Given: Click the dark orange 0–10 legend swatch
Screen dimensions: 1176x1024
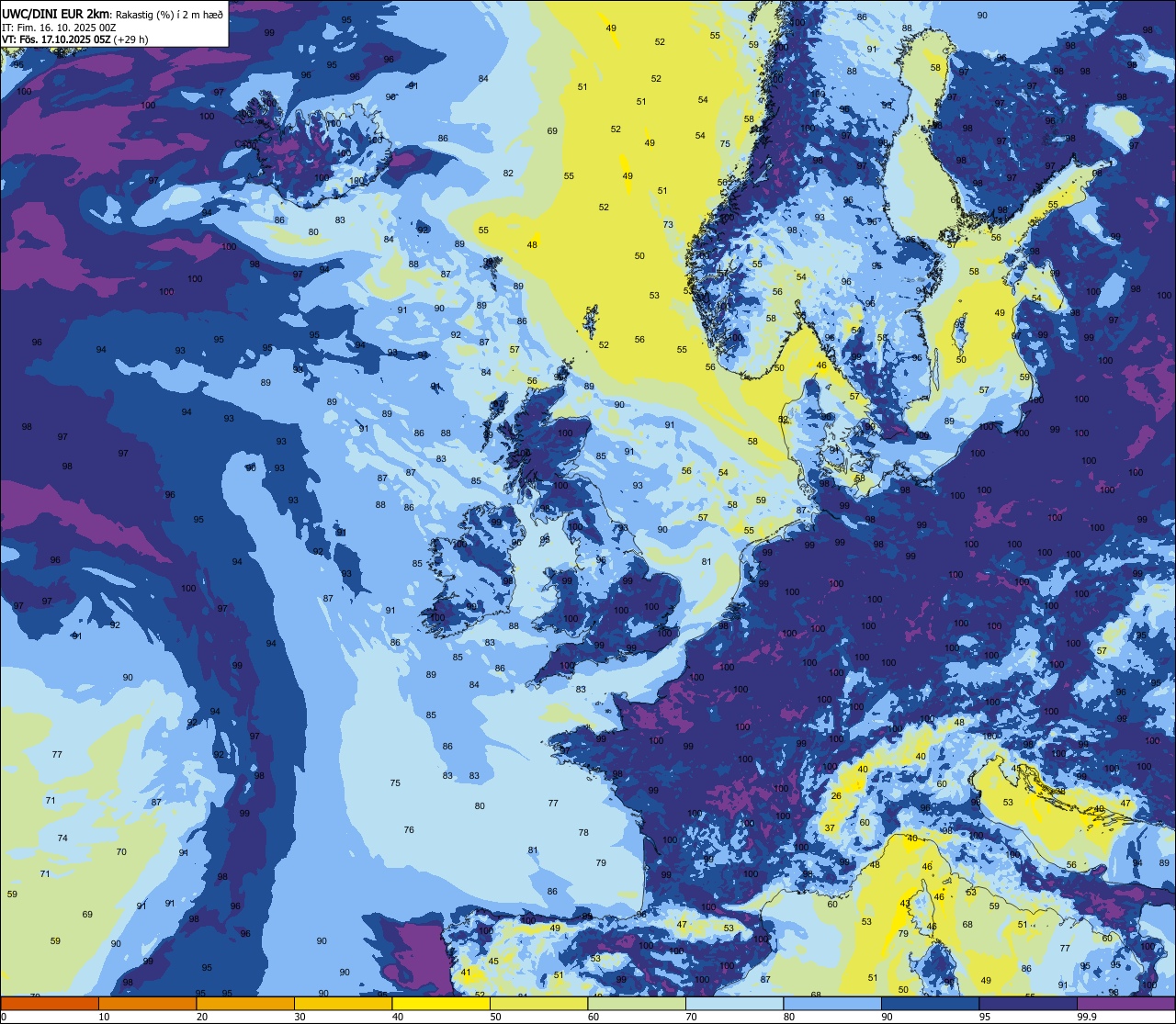Looking at the screenshot, I should [50, 1004].
